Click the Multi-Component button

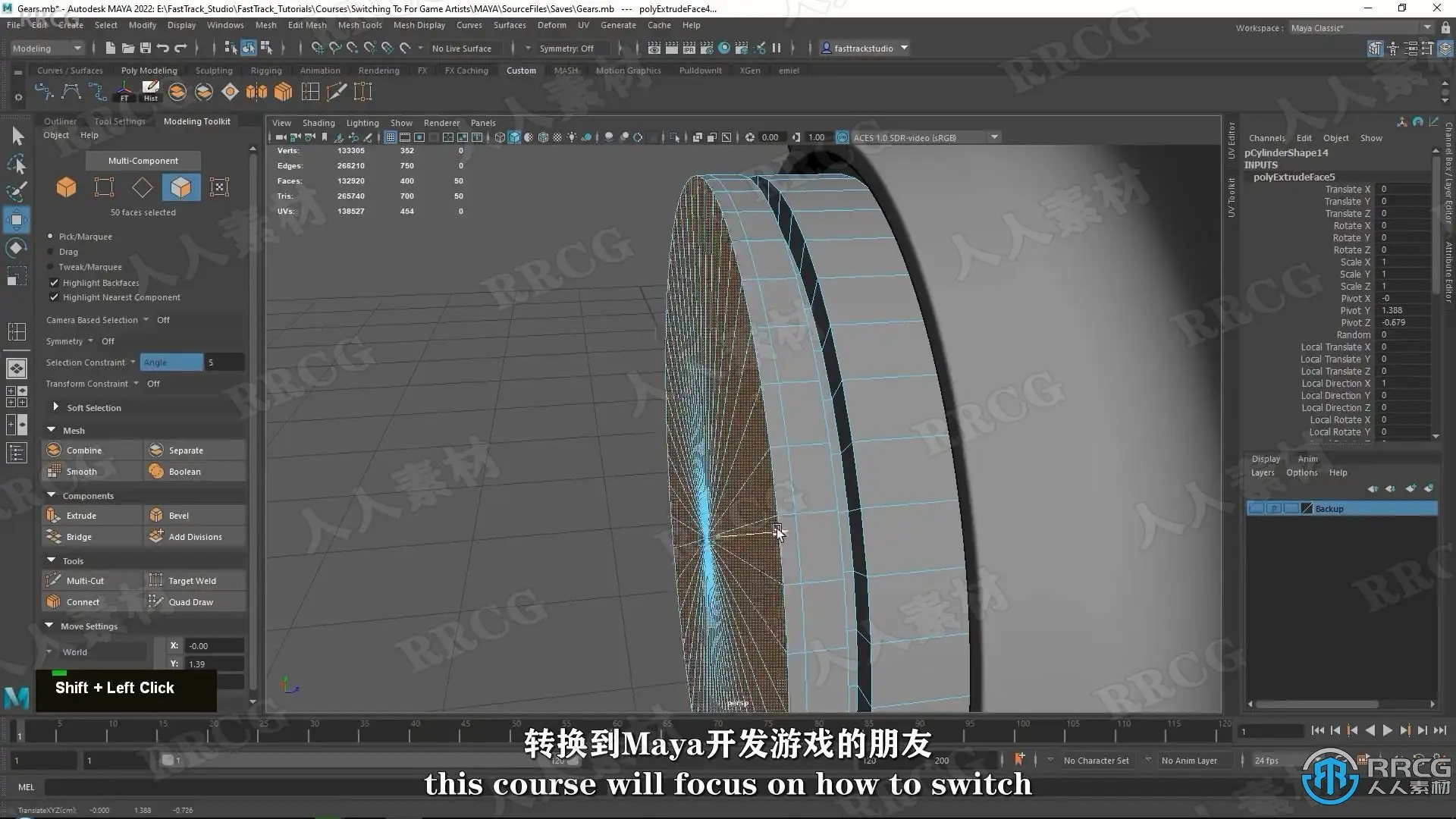[143, 161]
